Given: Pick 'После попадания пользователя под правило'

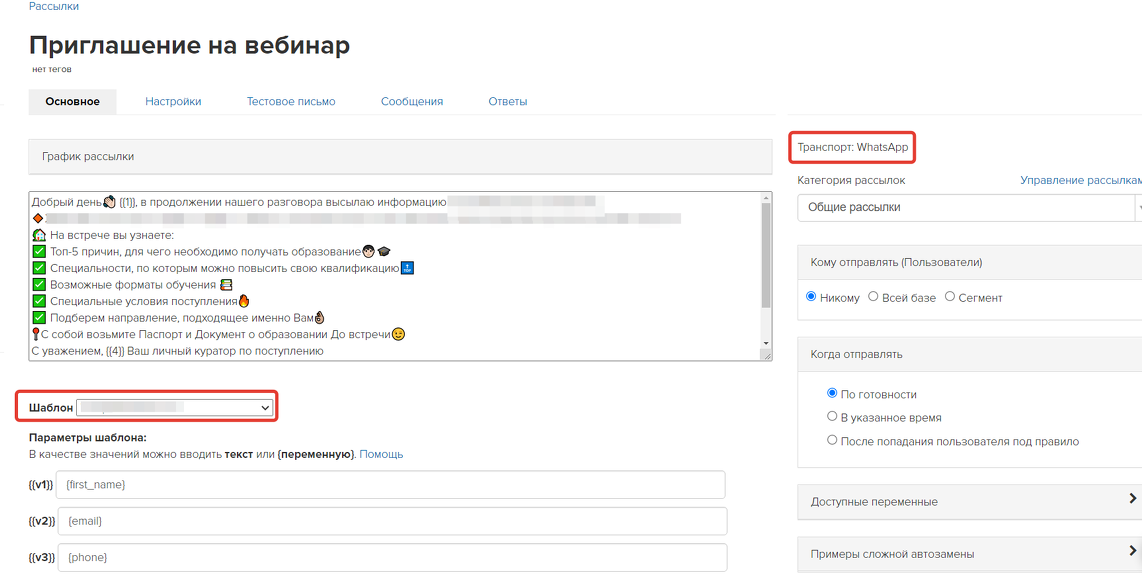Looking at the screenshot, I should (832, 440).
